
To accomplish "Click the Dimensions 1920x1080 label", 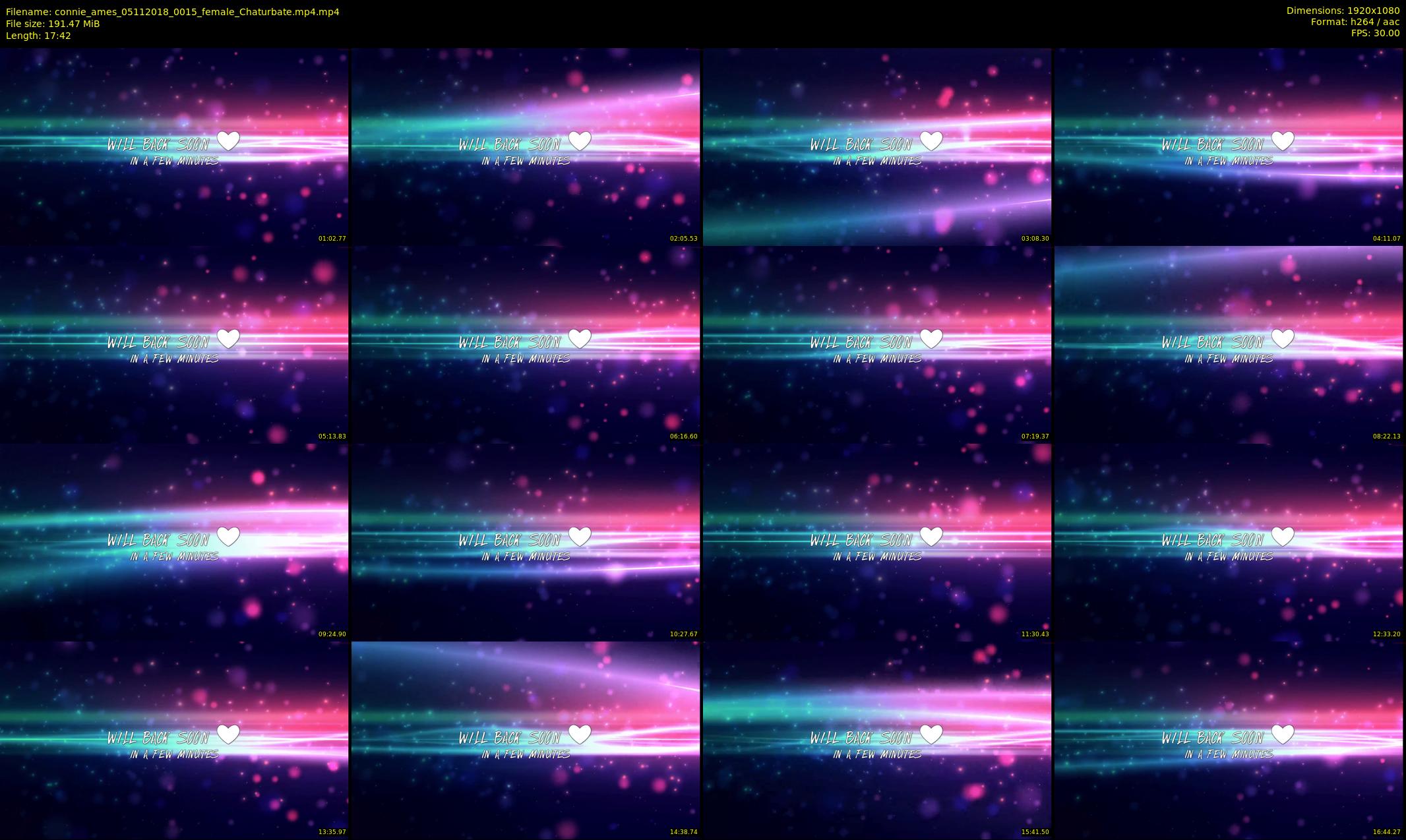I will (x=1343, y=11).
